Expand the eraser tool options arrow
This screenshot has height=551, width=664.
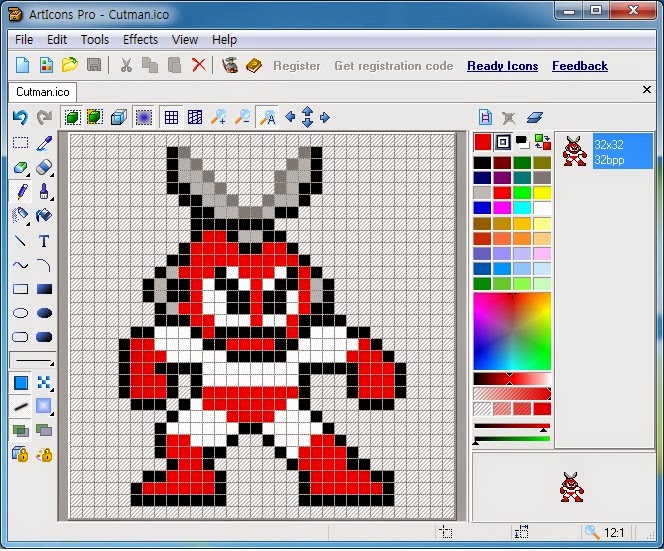pyautogui.click(x=52, y=174)
